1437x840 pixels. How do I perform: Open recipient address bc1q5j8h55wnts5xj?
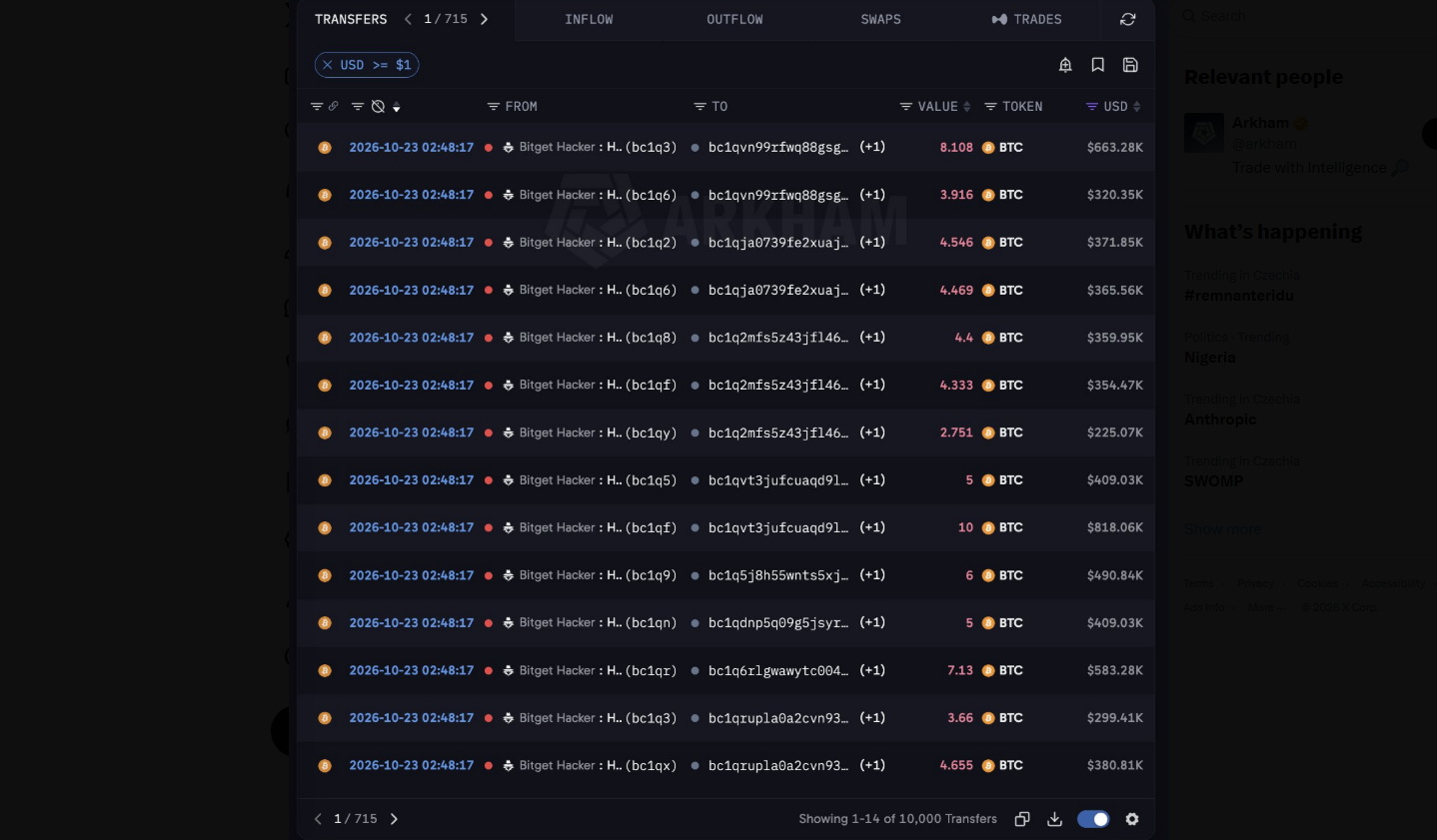coord(778,576)
